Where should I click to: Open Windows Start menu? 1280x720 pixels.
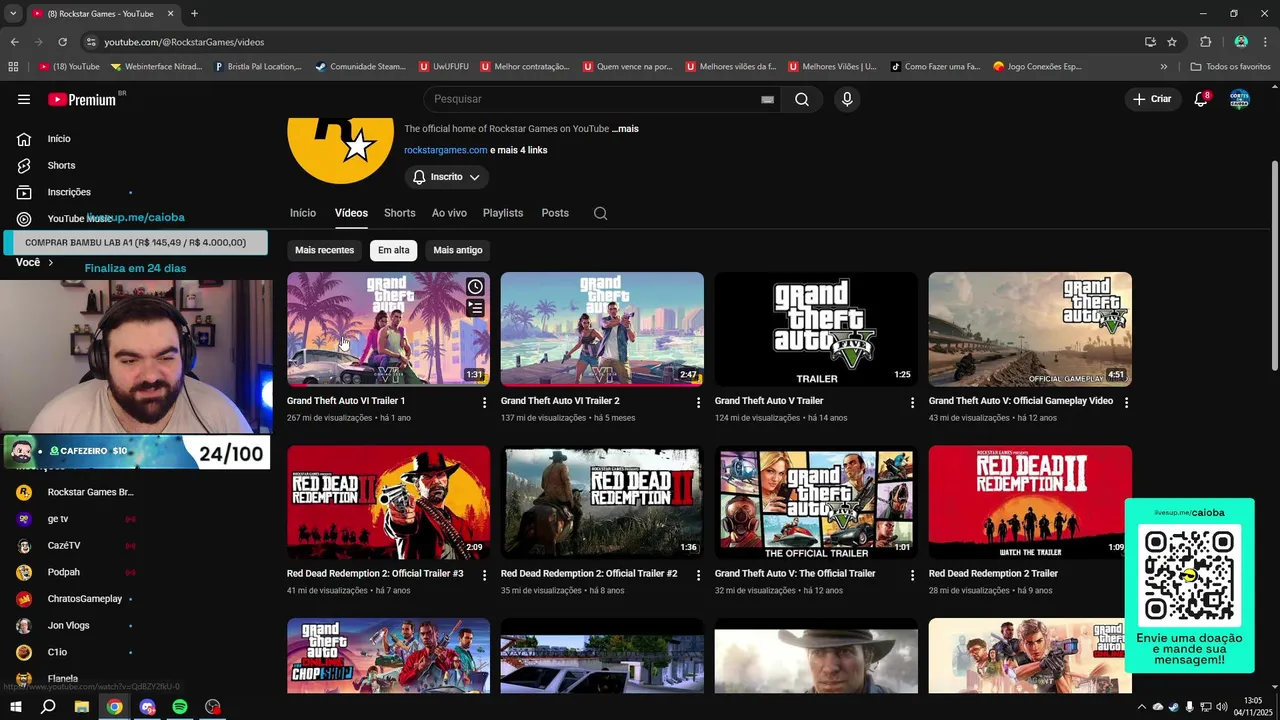point(16,707)
